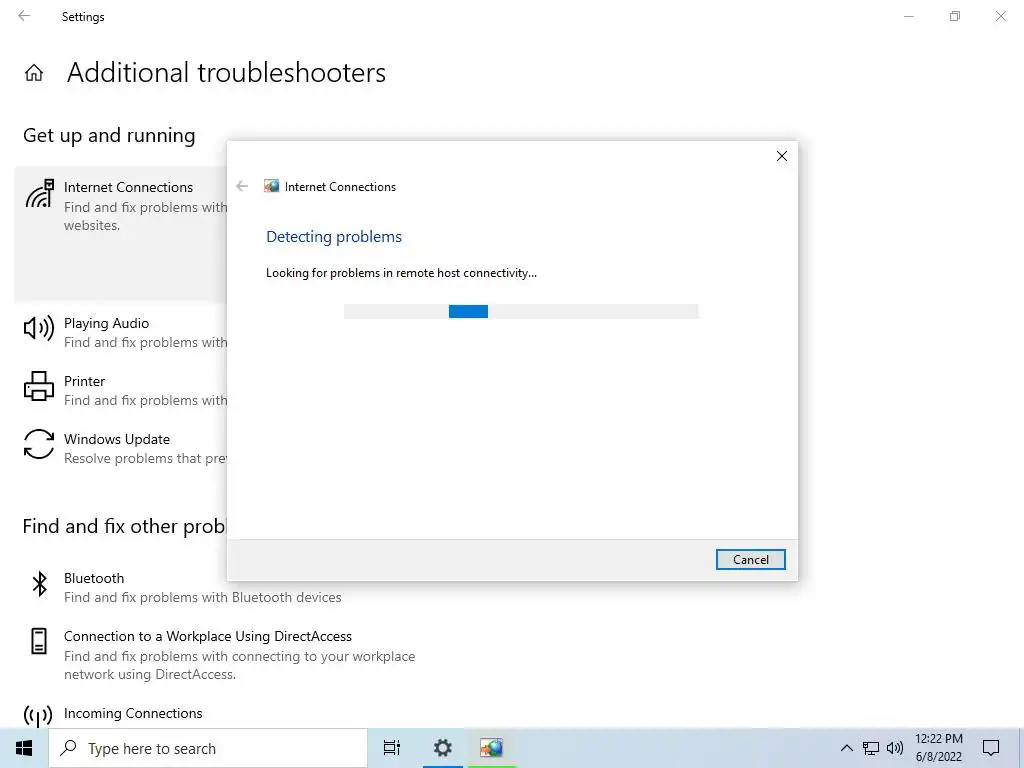Click the Show desktop sliver on taskbar
1024x768 pixels.
pyautogui.click(x=1021, y=748)
